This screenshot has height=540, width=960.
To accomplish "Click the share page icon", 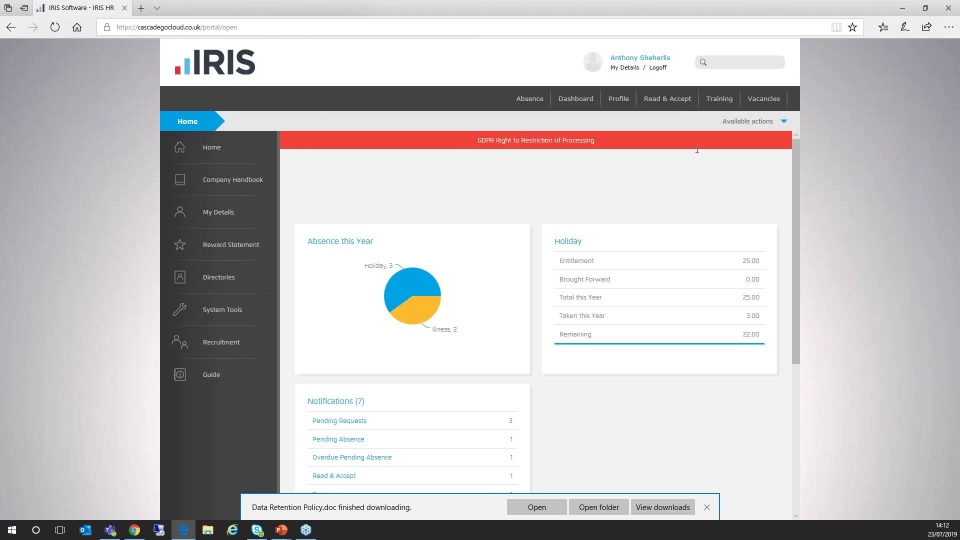I will coord(926,27).
